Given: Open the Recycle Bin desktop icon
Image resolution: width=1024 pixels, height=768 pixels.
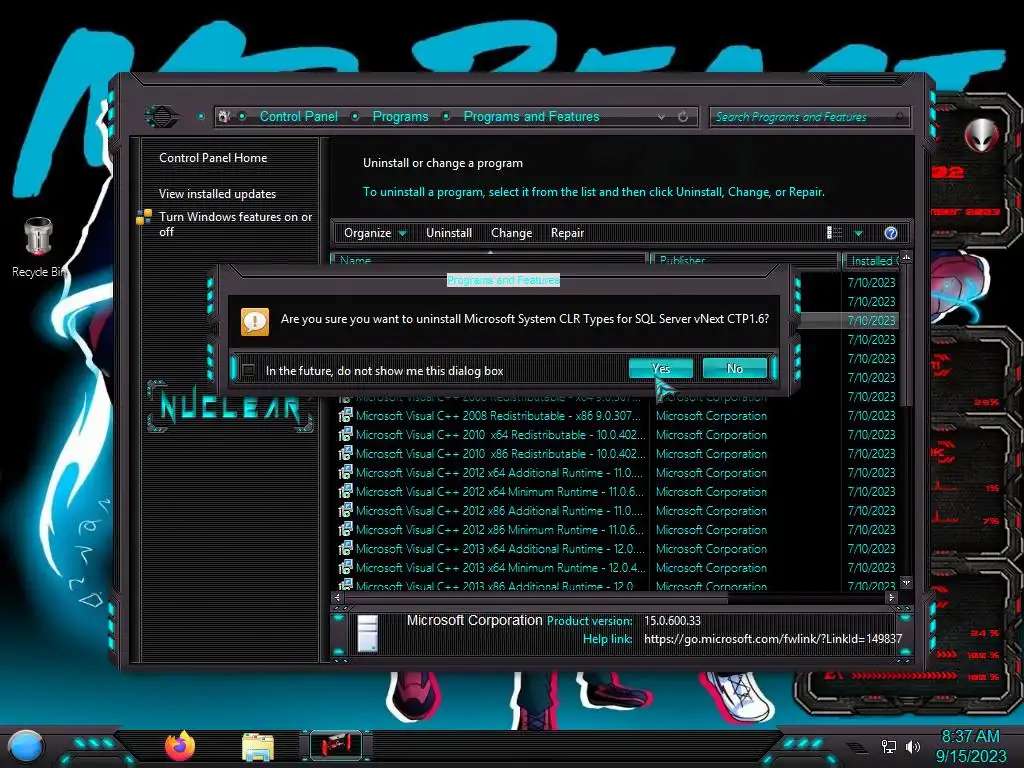Looking at the screenshot, I should tap(39, 248).
